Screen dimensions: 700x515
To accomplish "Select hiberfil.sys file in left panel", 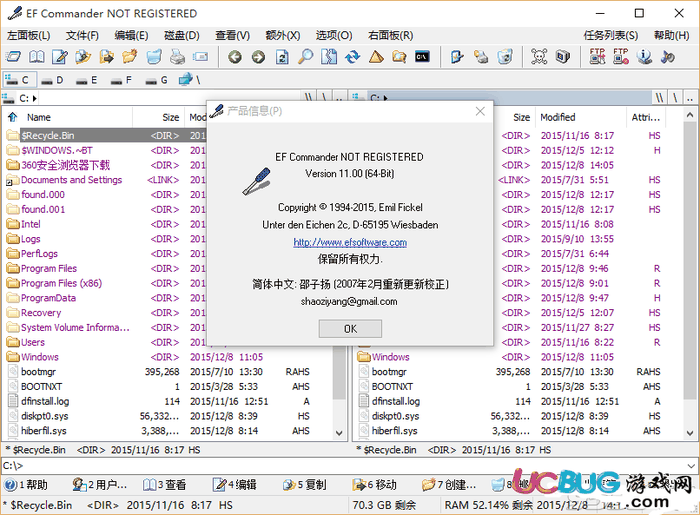I will 43,431.
